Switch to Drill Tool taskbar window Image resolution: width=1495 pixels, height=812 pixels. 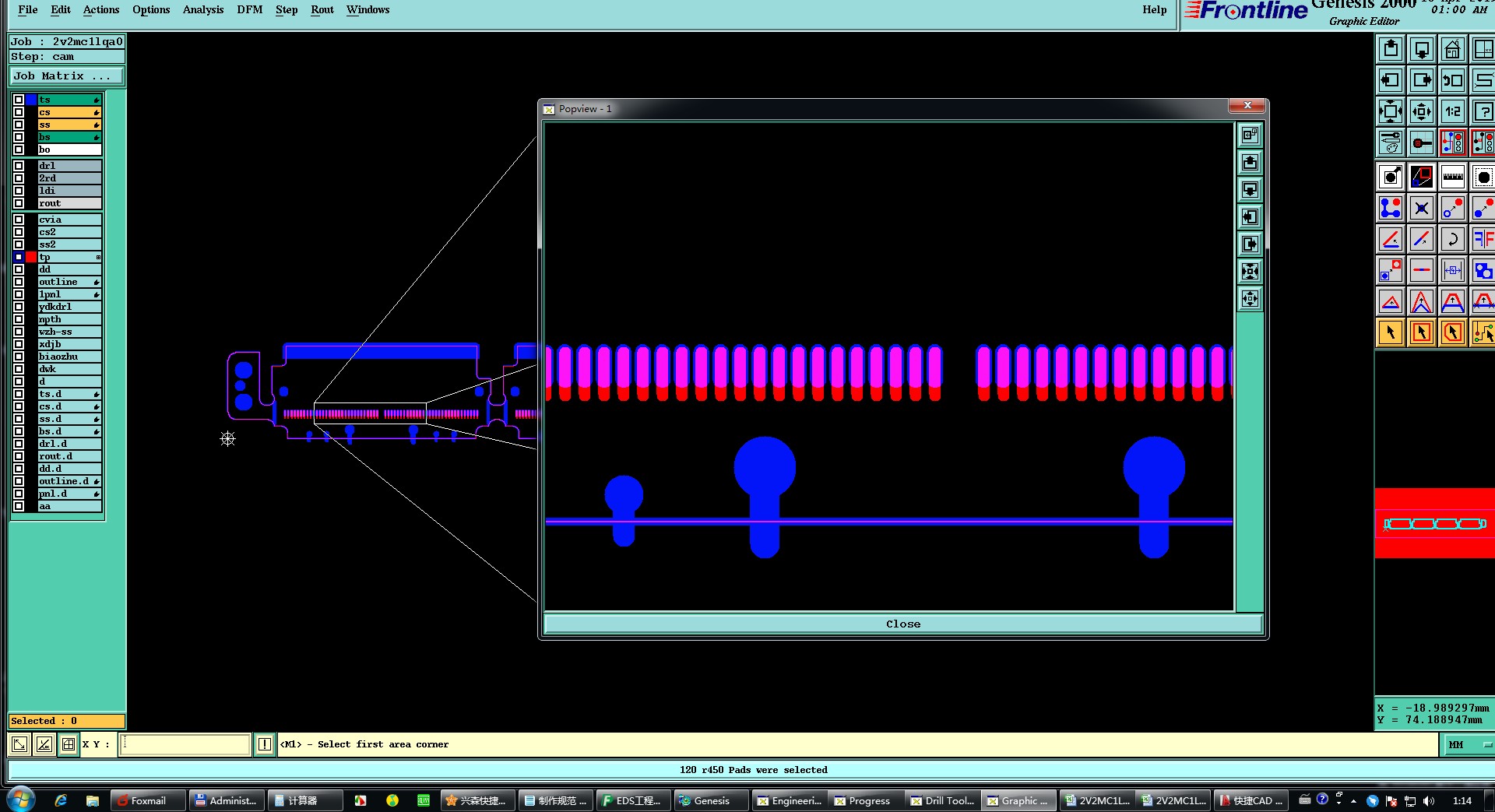[942, 800]
